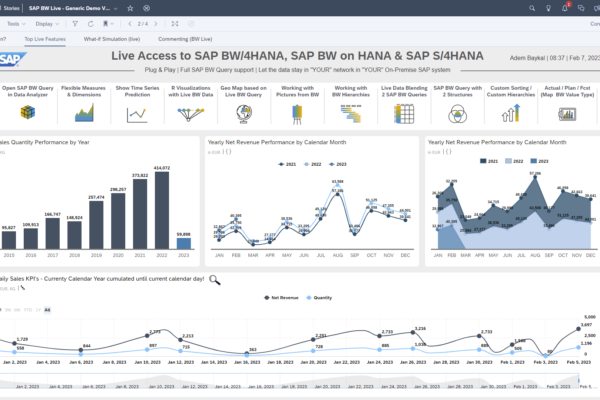Open discussions chat icon in top bar
The width and height of the screenshot is (600, 400).
[581, 8]
